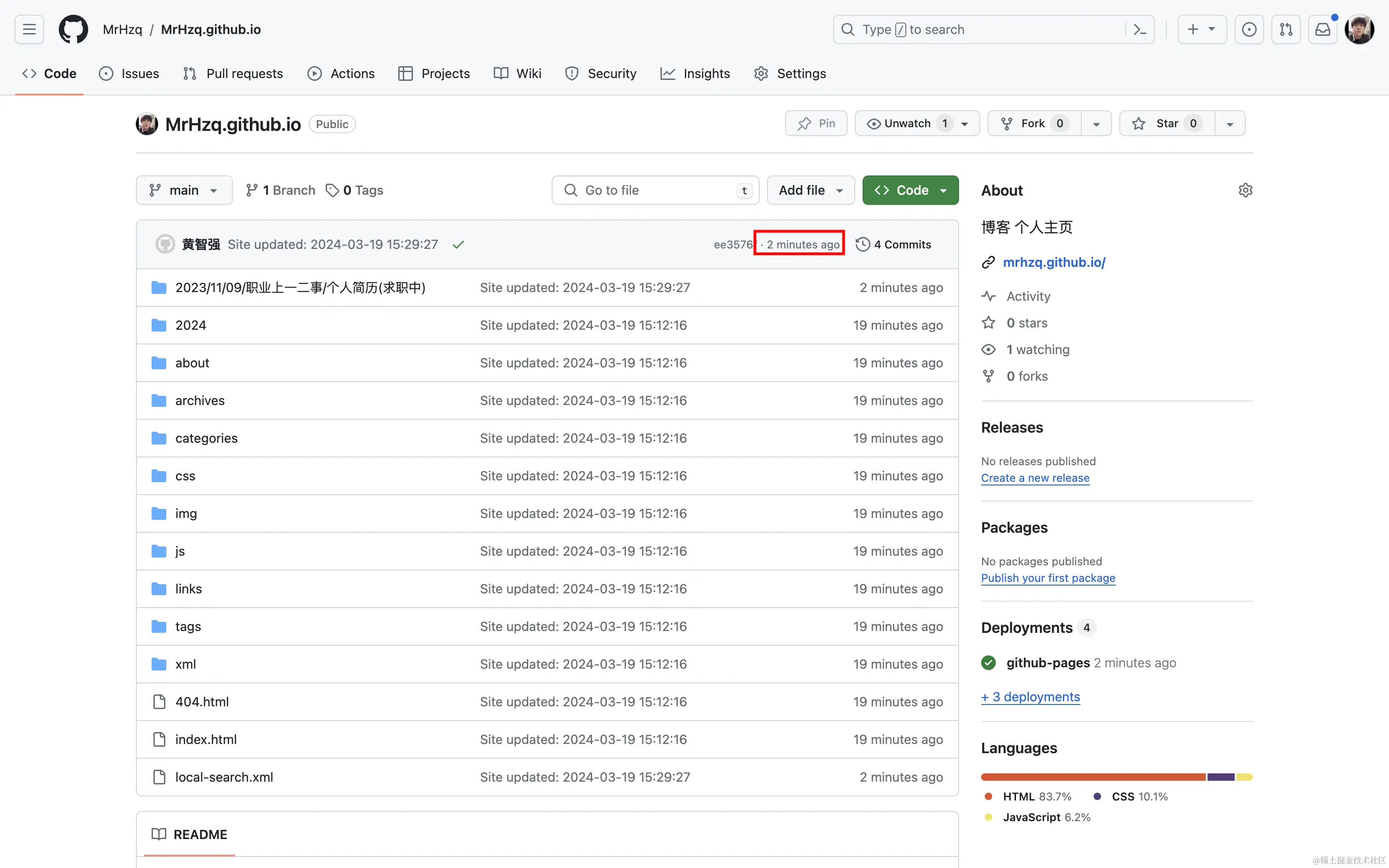Screen dimensions: 1389x868
Task: Switch to the Code tab
Action: (49, 73)
